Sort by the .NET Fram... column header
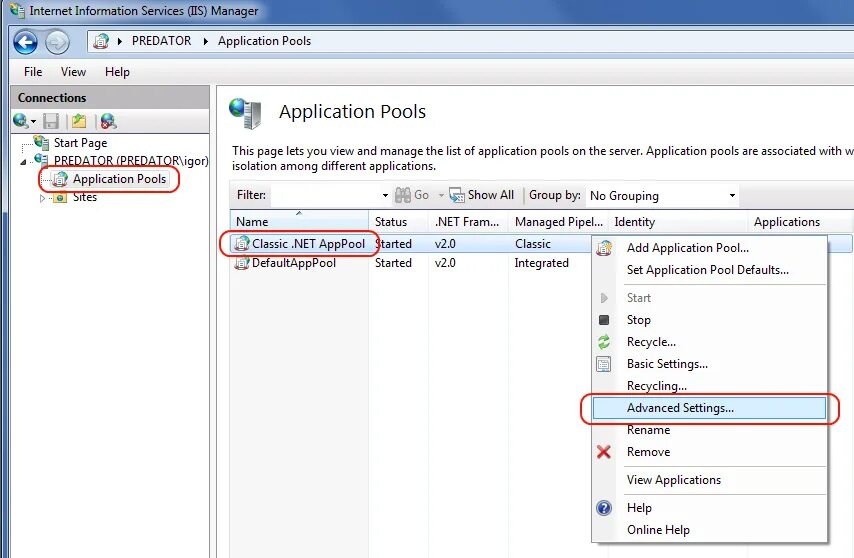The width and height of the screenshot is (854, 558). [468, 222]
